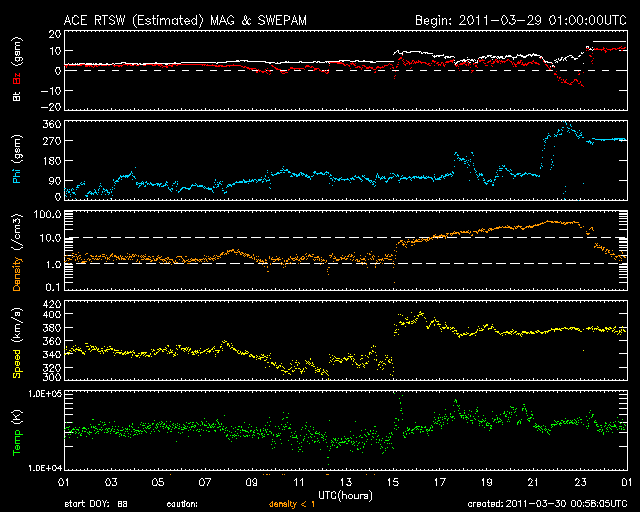Click the '100.0' tick on the Density axis
The image size is (640, 512).
(48, 215)
